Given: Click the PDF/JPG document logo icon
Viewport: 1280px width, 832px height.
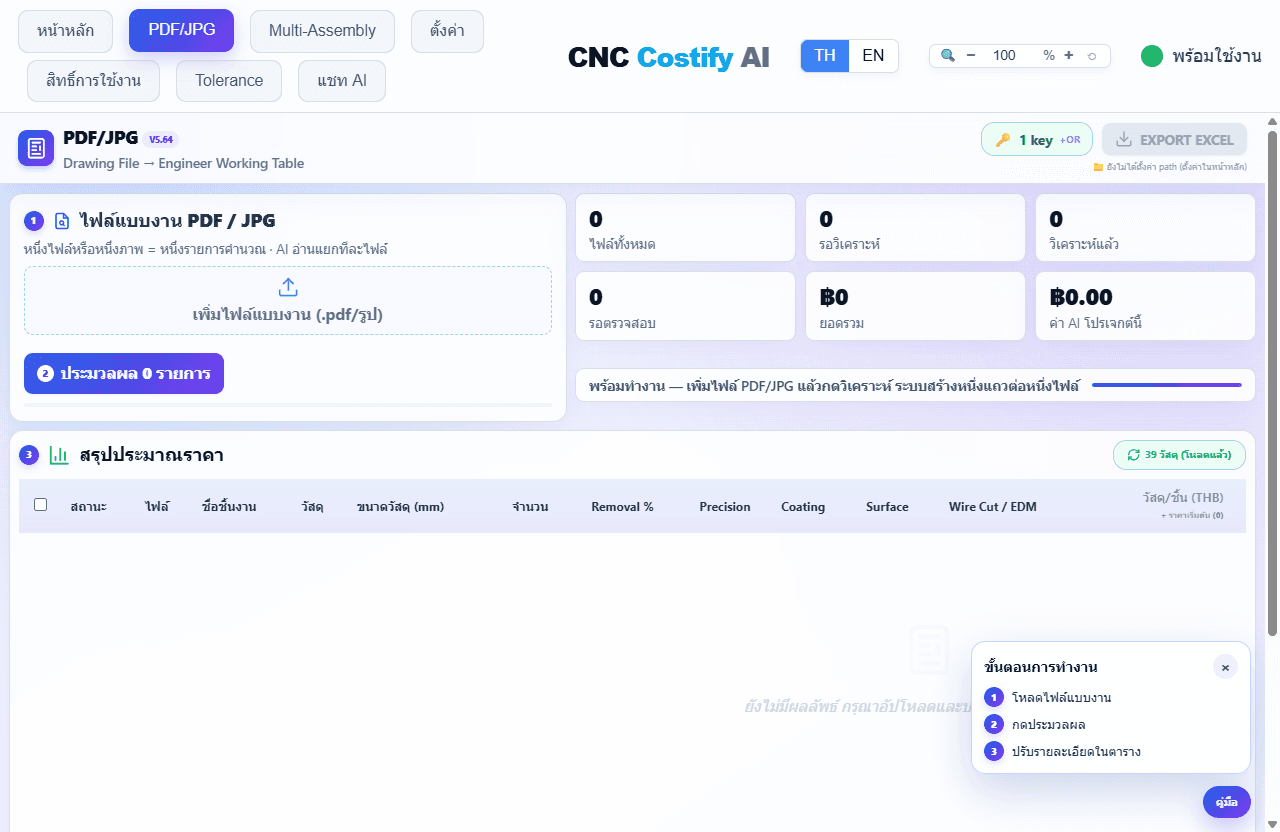Looking at the screenshot, I should [x=36, y=148].
